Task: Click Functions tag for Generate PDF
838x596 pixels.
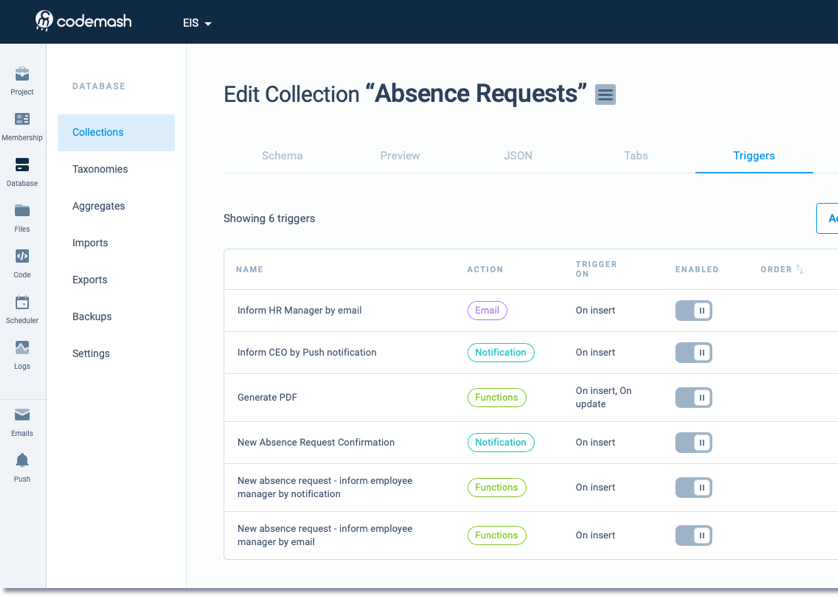Action: click(x=496, y=397)
